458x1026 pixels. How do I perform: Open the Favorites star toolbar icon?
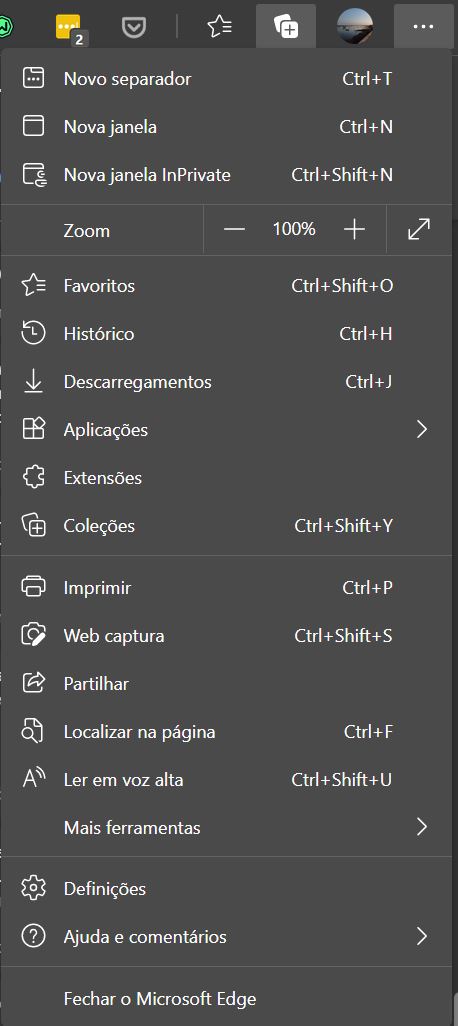[x=219, y=26]
